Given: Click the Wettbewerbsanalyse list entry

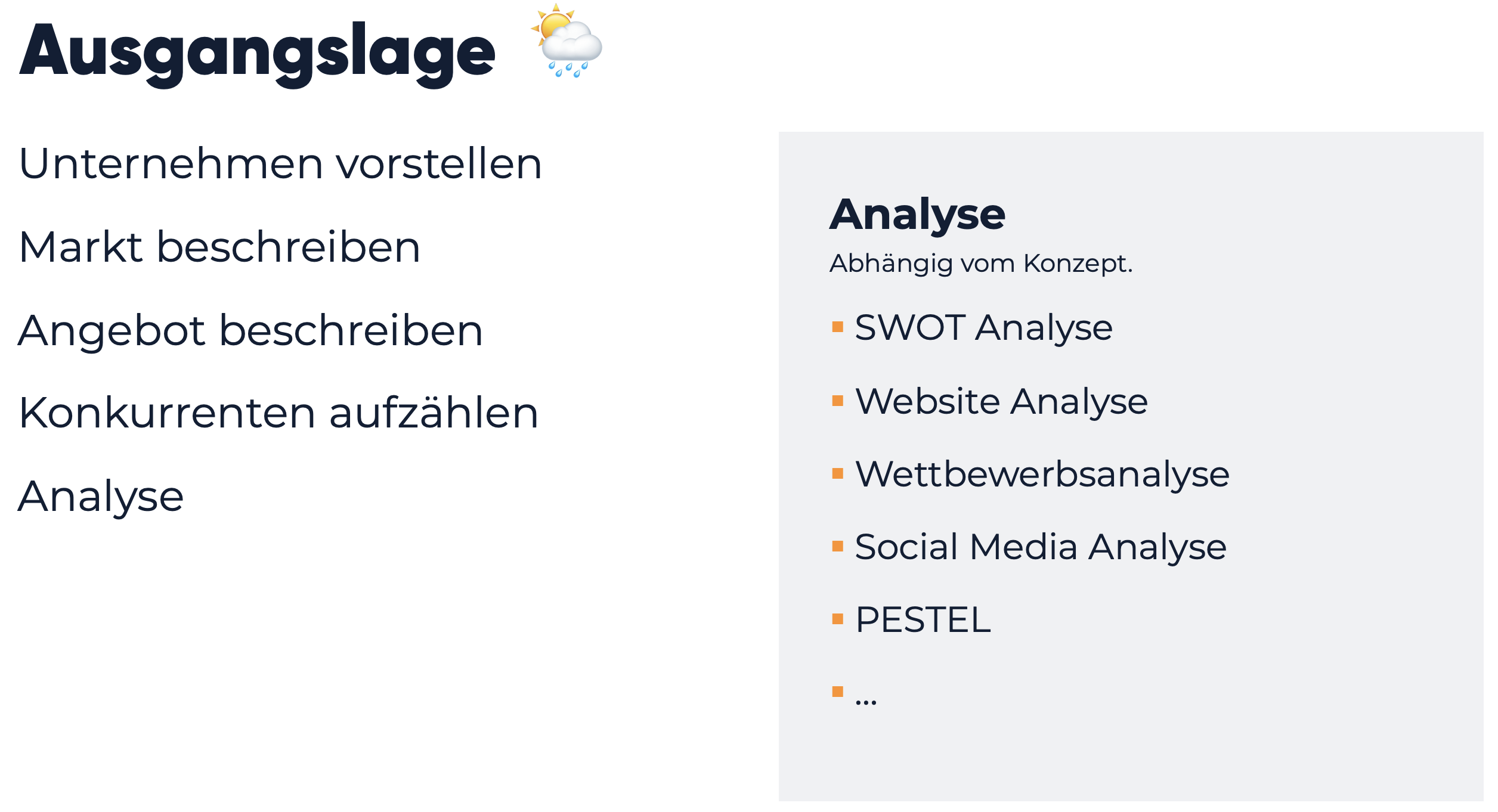Looking at the screenshot, I should 1042,475.
